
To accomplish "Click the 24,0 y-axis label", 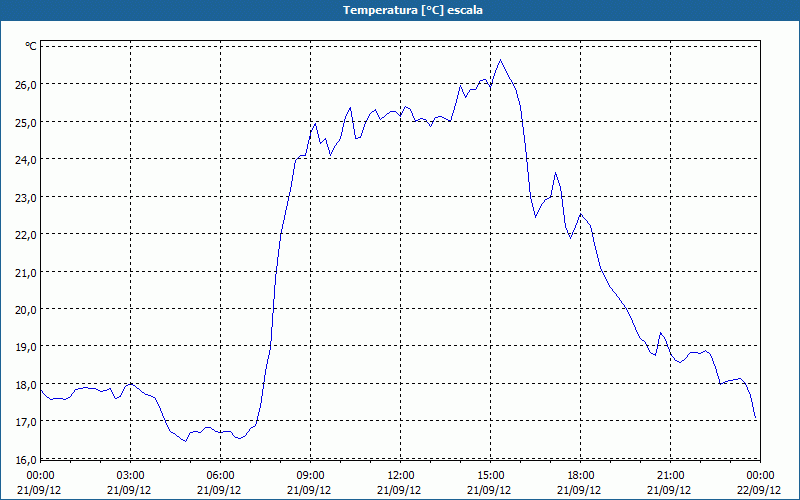I will [x=26, y=160].
